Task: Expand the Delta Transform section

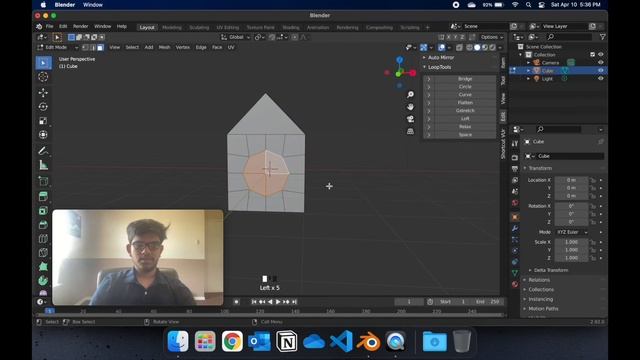Action: pyautogui.click(x=550, y=270)
